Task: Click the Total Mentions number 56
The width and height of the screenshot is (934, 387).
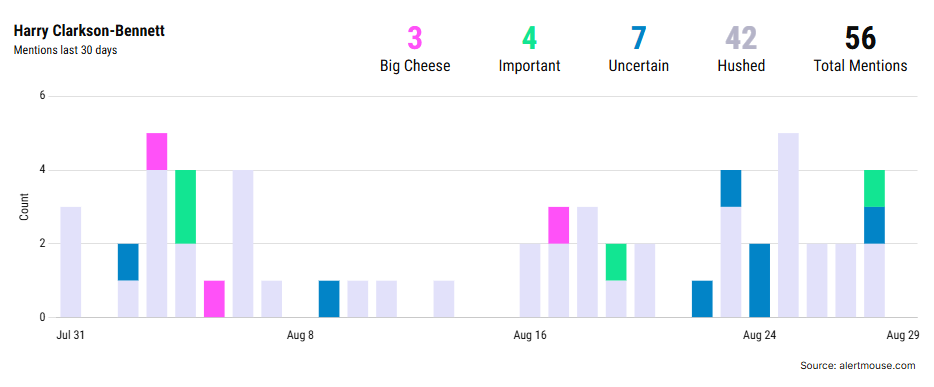Action: tap(860, 39)
